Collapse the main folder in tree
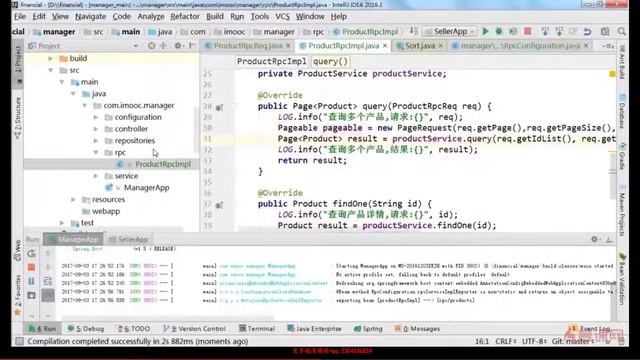640x360 pixels. (62, 82)
